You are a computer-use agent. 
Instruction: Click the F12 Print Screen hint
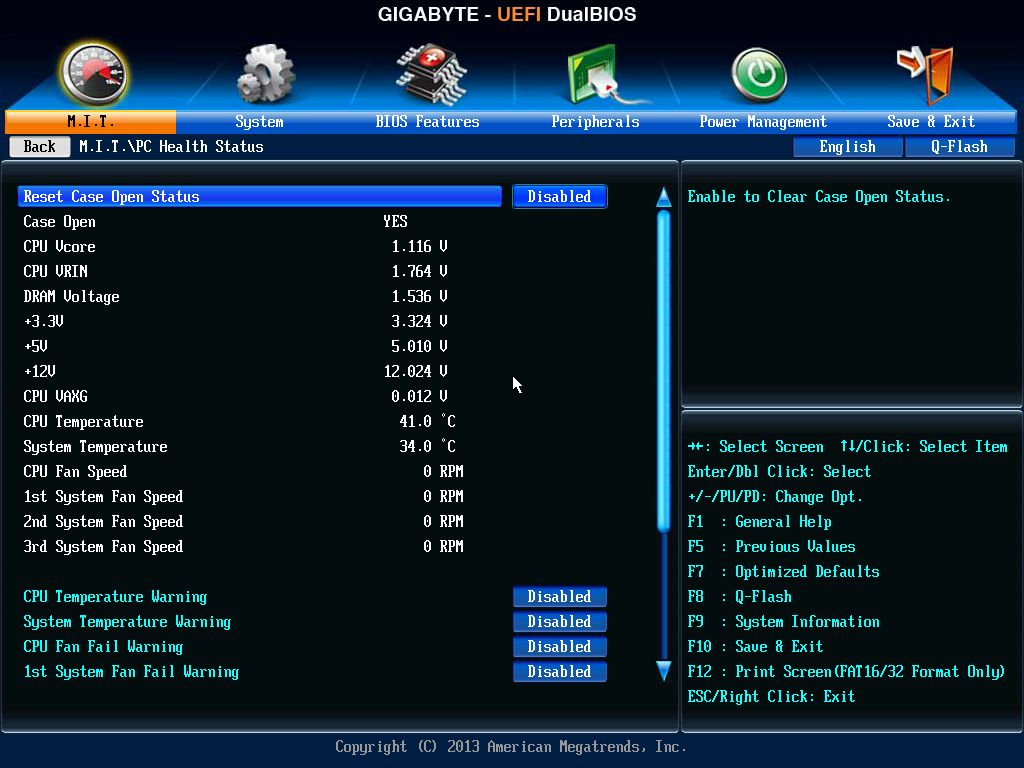[846, 671]
